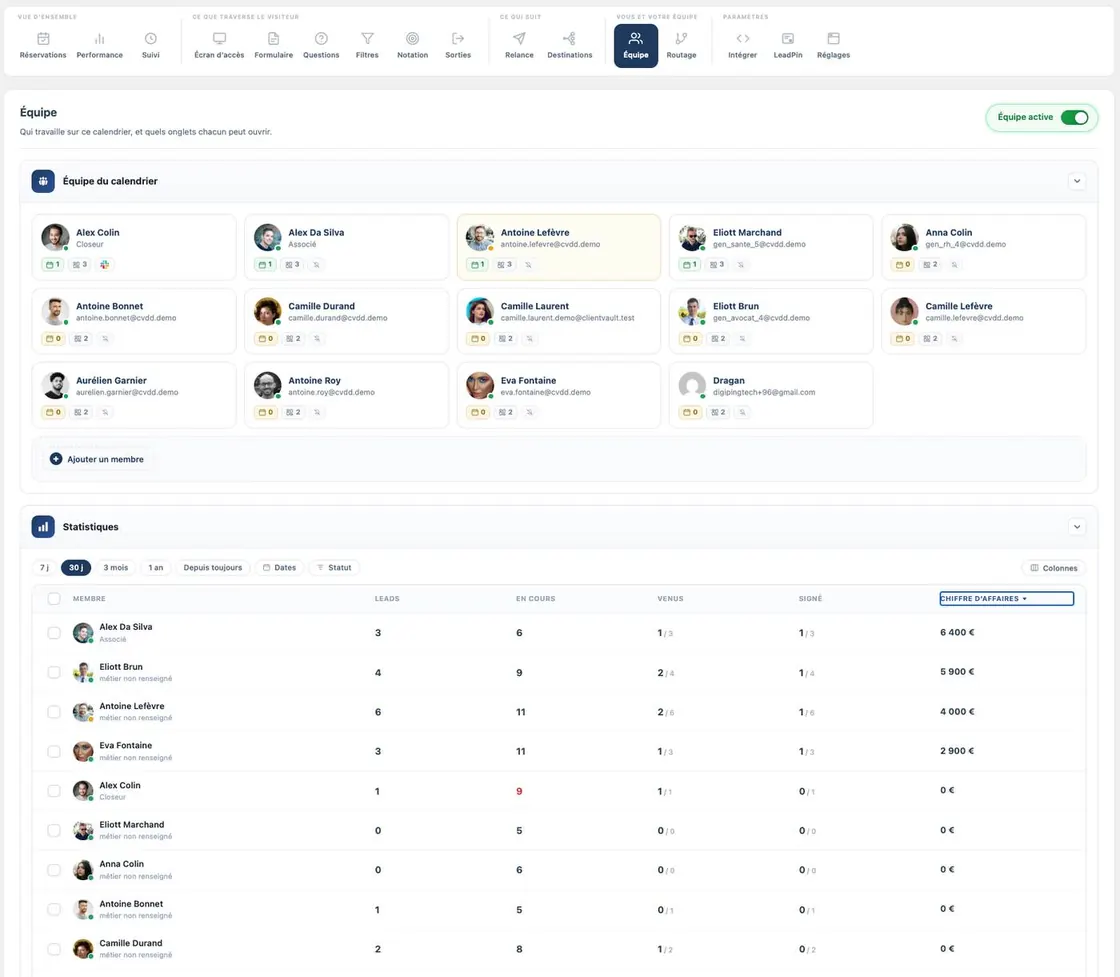Click the Slack icon on Alex Colin's card
1120x977 pixels.
click(104, 265)
